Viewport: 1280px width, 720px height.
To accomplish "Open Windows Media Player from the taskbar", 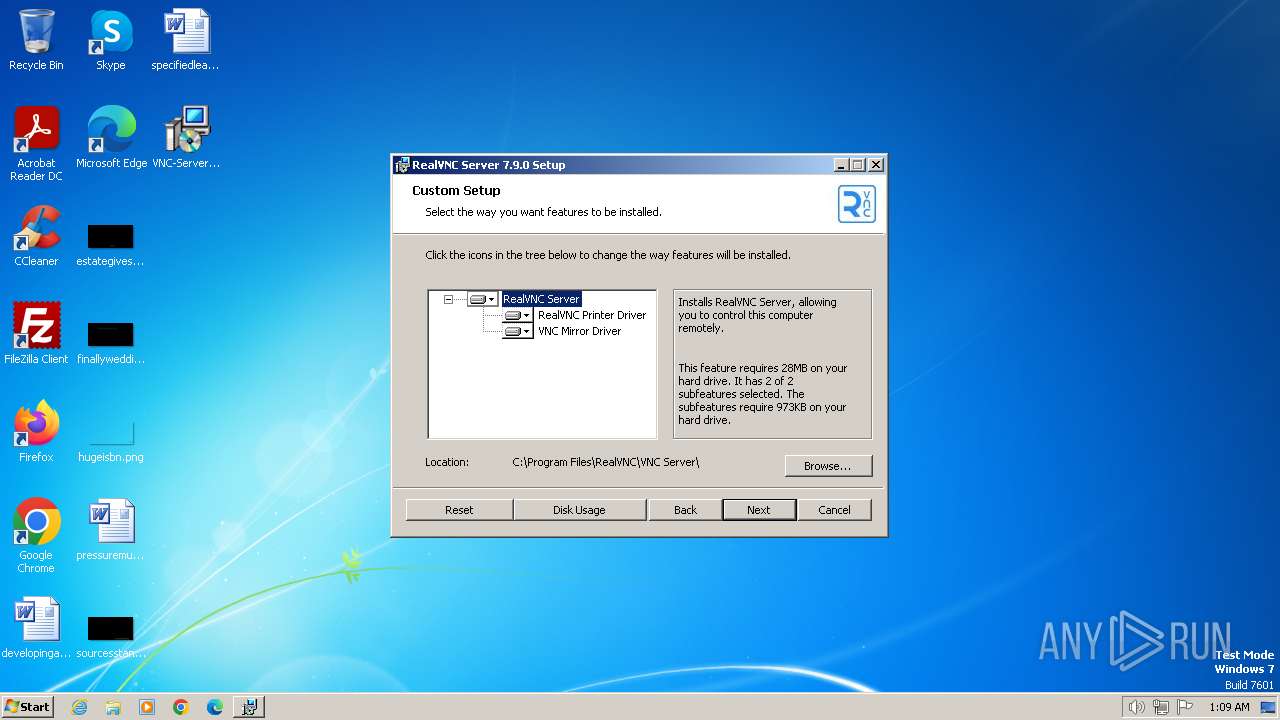I will [147, 707].
